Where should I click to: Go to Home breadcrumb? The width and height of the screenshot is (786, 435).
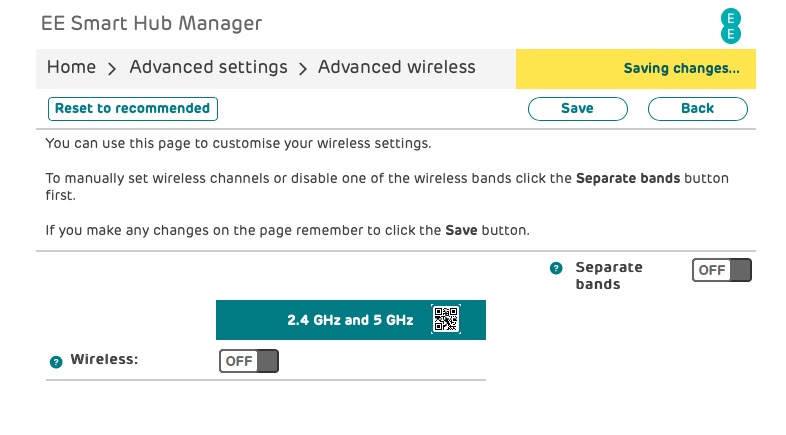(71, 67)
